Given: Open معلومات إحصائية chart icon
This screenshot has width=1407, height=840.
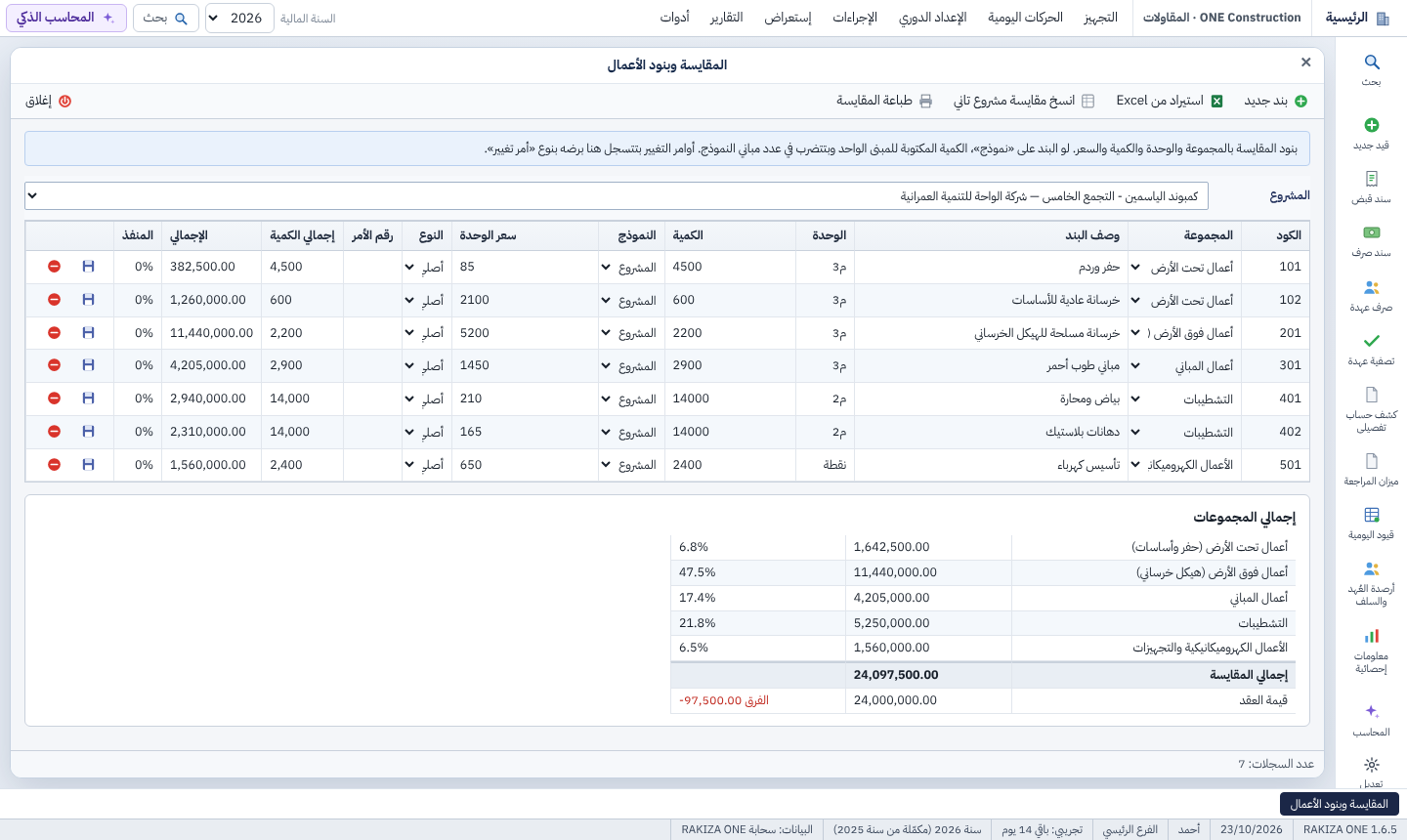Looking at the screenshot, I should (1372, 636).
